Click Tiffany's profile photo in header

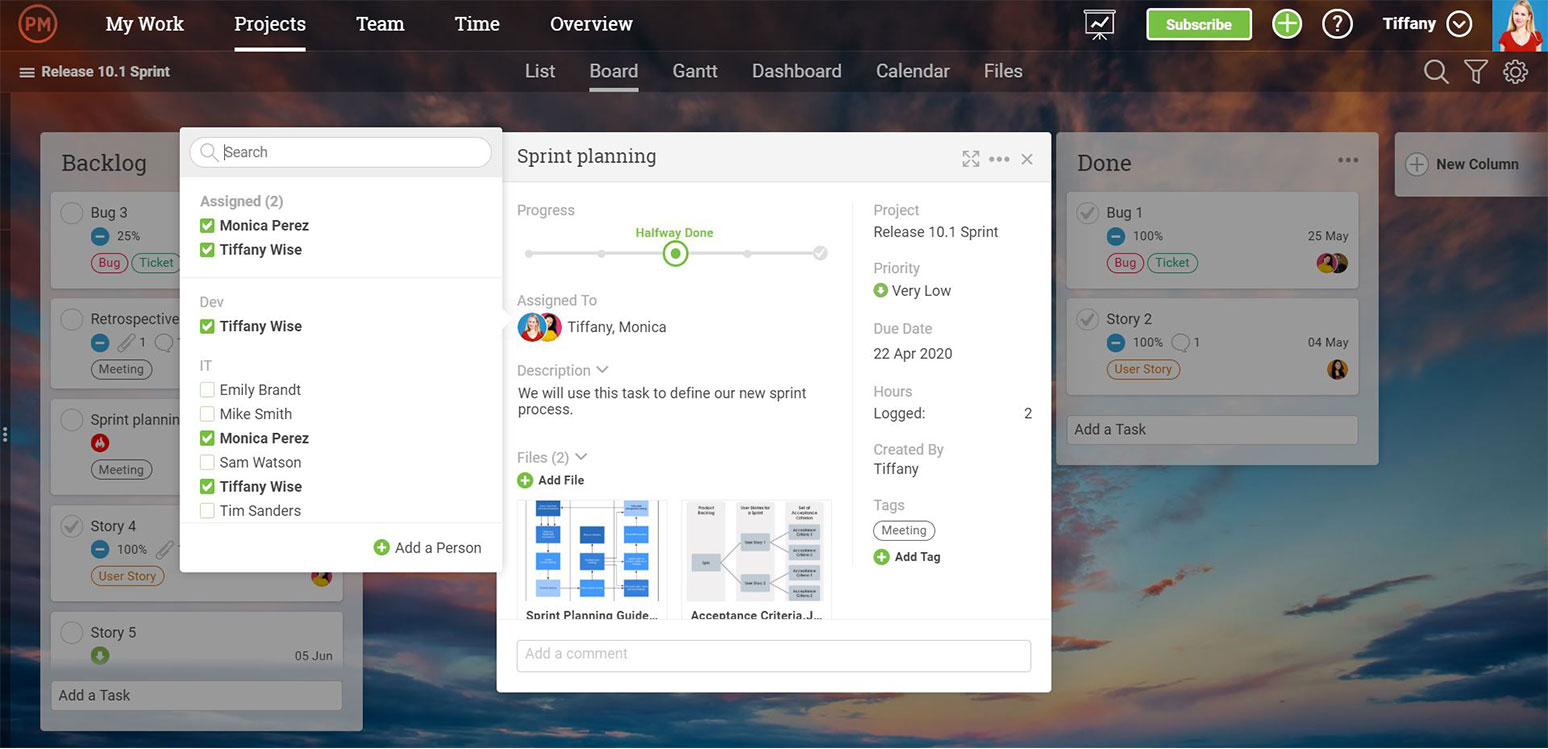click(x=1519, y=25)
